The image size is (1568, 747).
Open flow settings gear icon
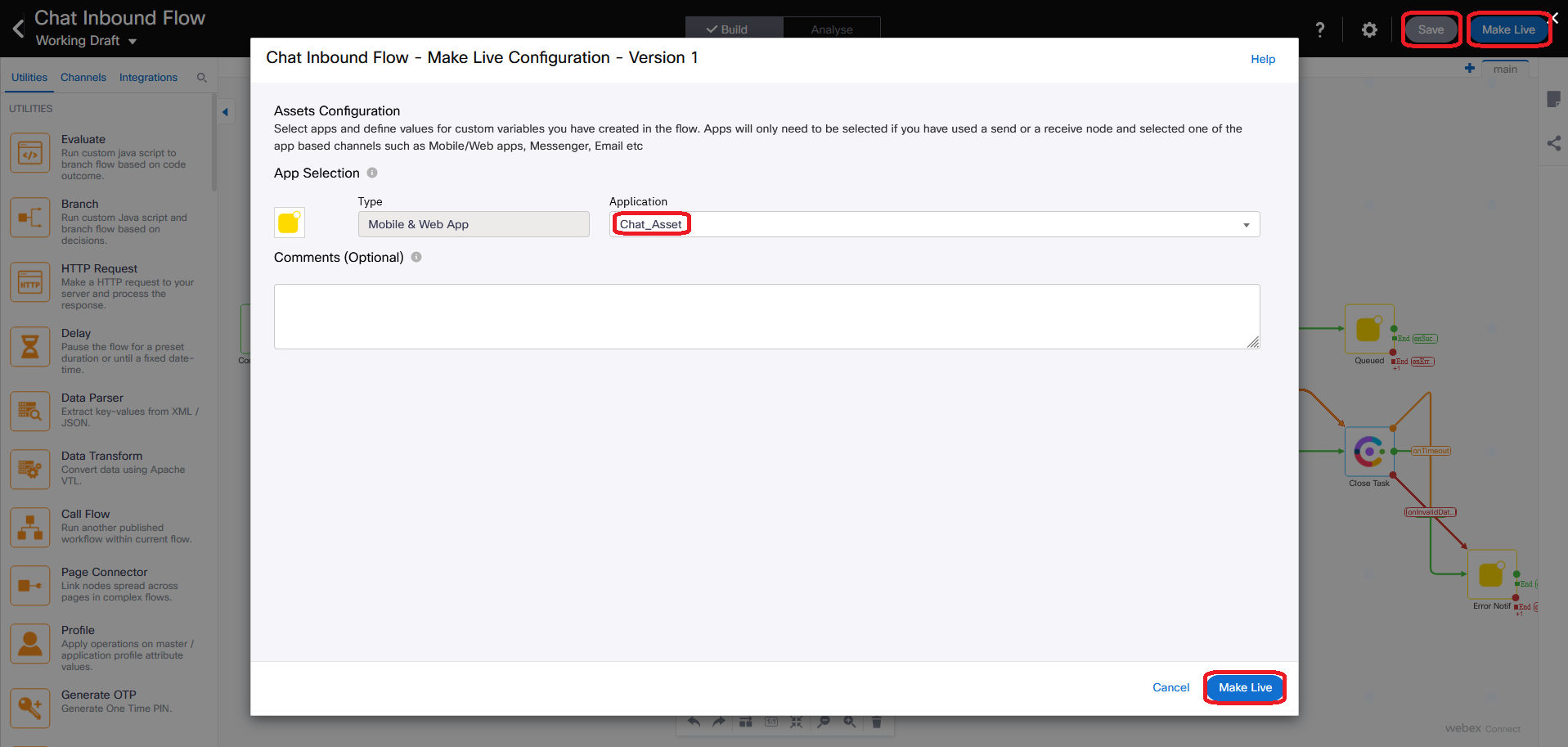pyautogui.click(x=1369, y=30)
